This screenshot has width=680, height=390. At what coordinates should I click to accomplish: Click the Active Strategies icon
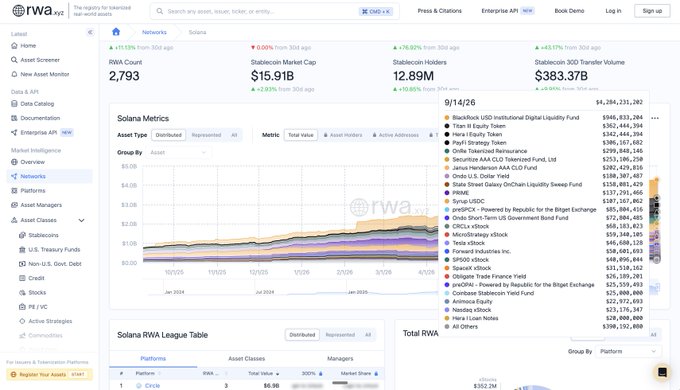pyautogui.click(x=22, y=321)
